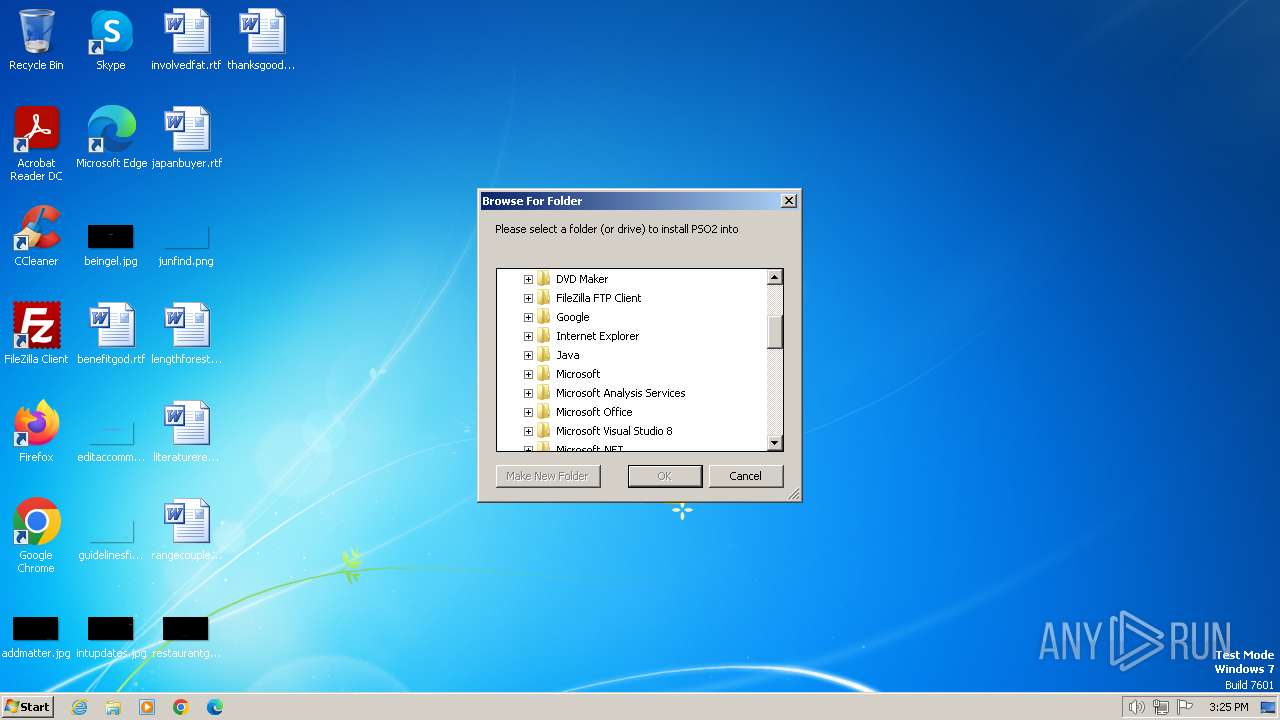Screen dimensions: 1280x720
Task: Select benefitgod.rtf document icon
Action: [x=111, y=334]
